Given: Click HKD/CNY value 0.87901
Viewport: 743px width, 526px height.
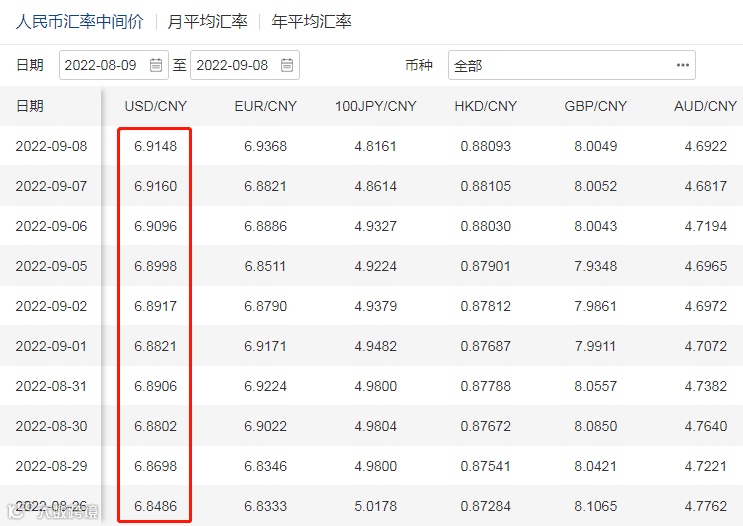Looking at the screenshot, I should point(486,266).
